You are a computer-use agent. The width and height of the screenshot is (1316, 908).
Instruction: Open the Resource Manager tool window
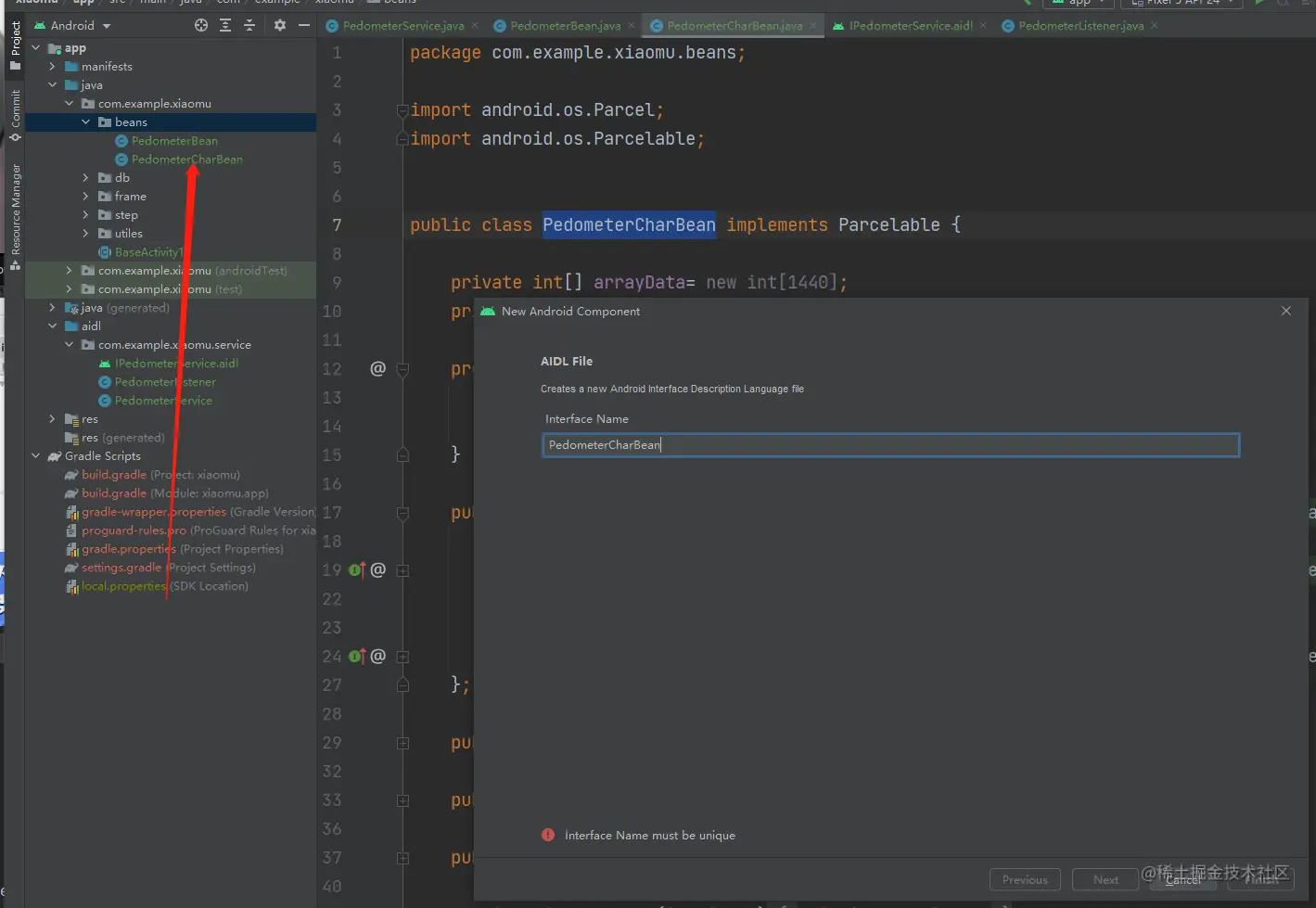[15, 217]
